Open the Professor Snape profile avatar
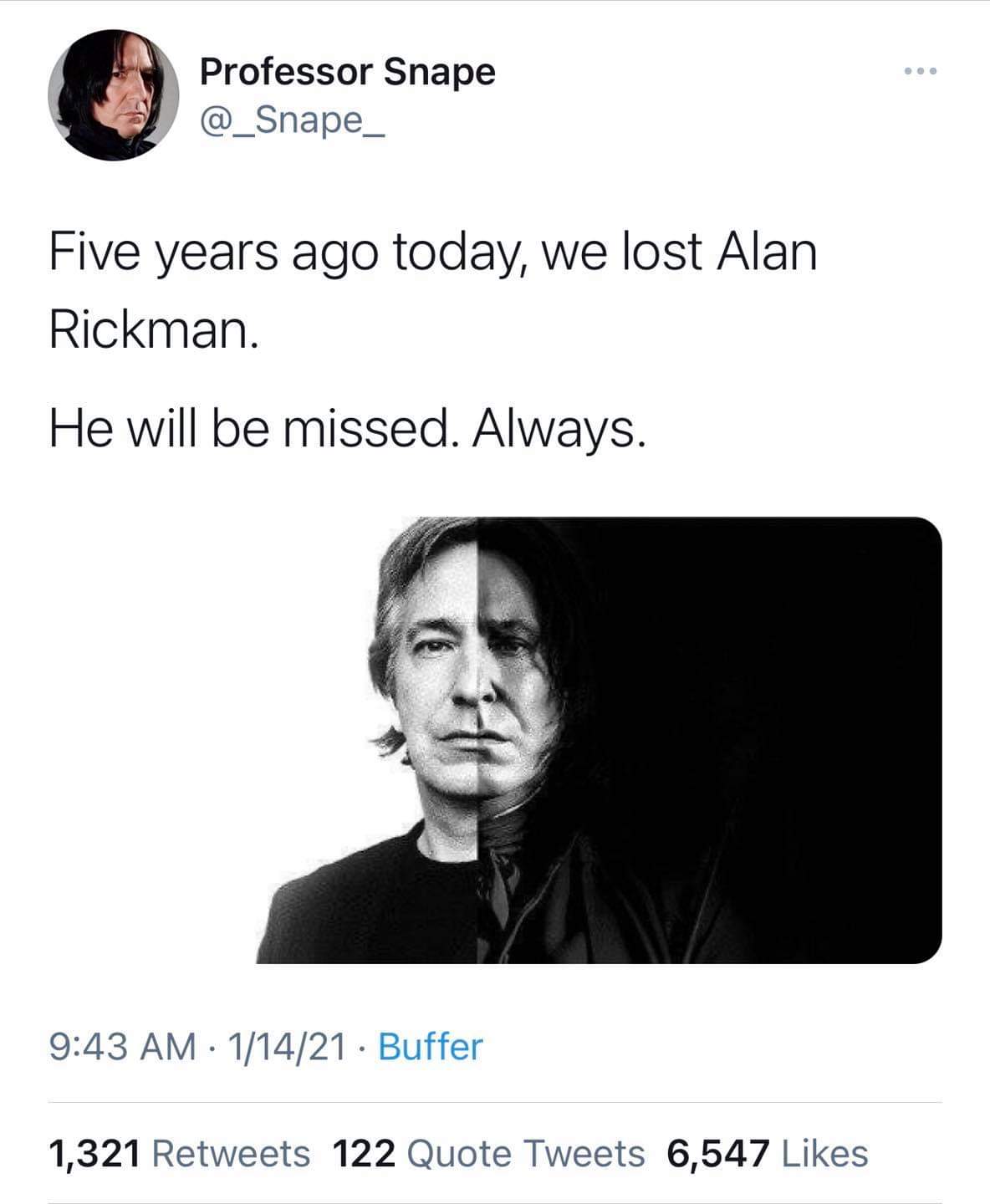 pos(113,95)
